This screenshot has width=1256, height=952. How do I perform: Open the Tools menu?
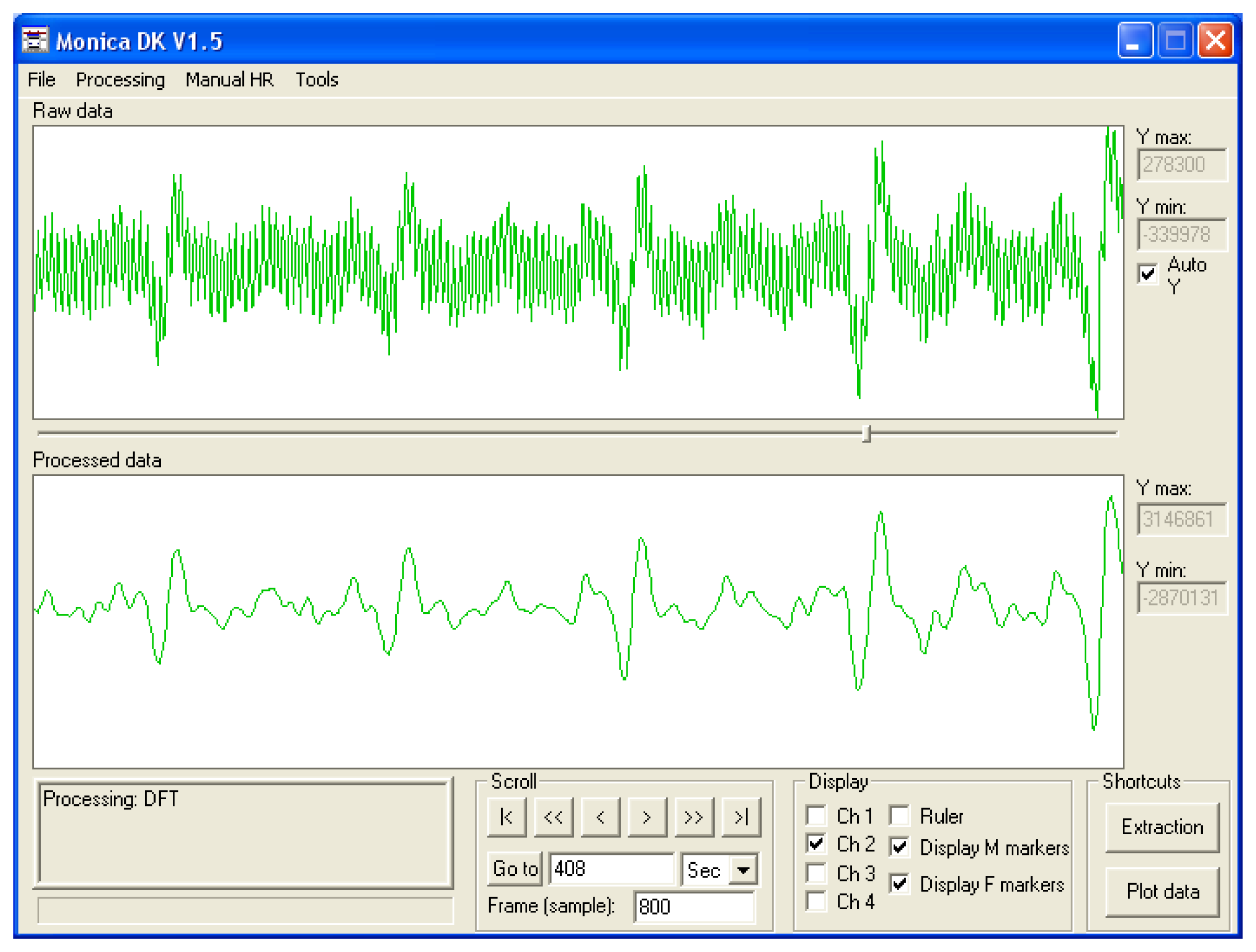tap(316, 79)
